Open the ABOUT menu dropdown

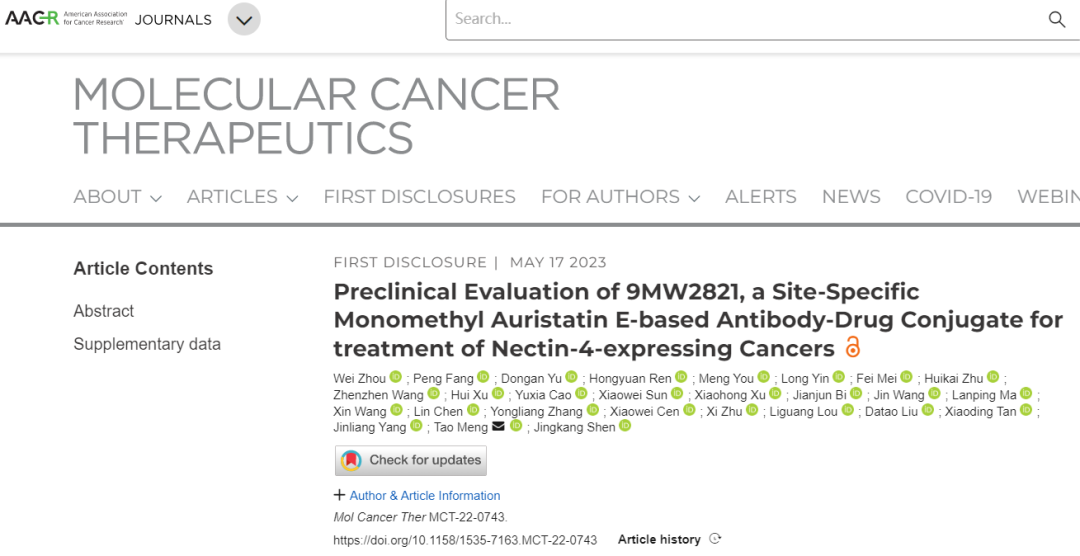pyautogui.click(x=117, y=197)
